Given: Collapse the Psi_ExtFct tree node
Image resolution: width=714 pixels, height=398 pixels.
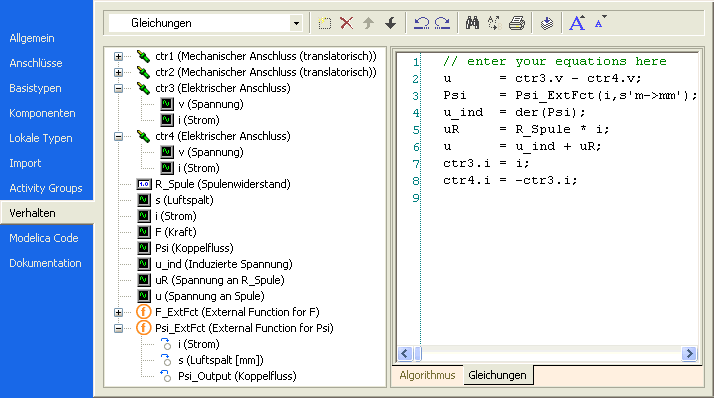Looking at the screenshot, I should coord(118,328).
